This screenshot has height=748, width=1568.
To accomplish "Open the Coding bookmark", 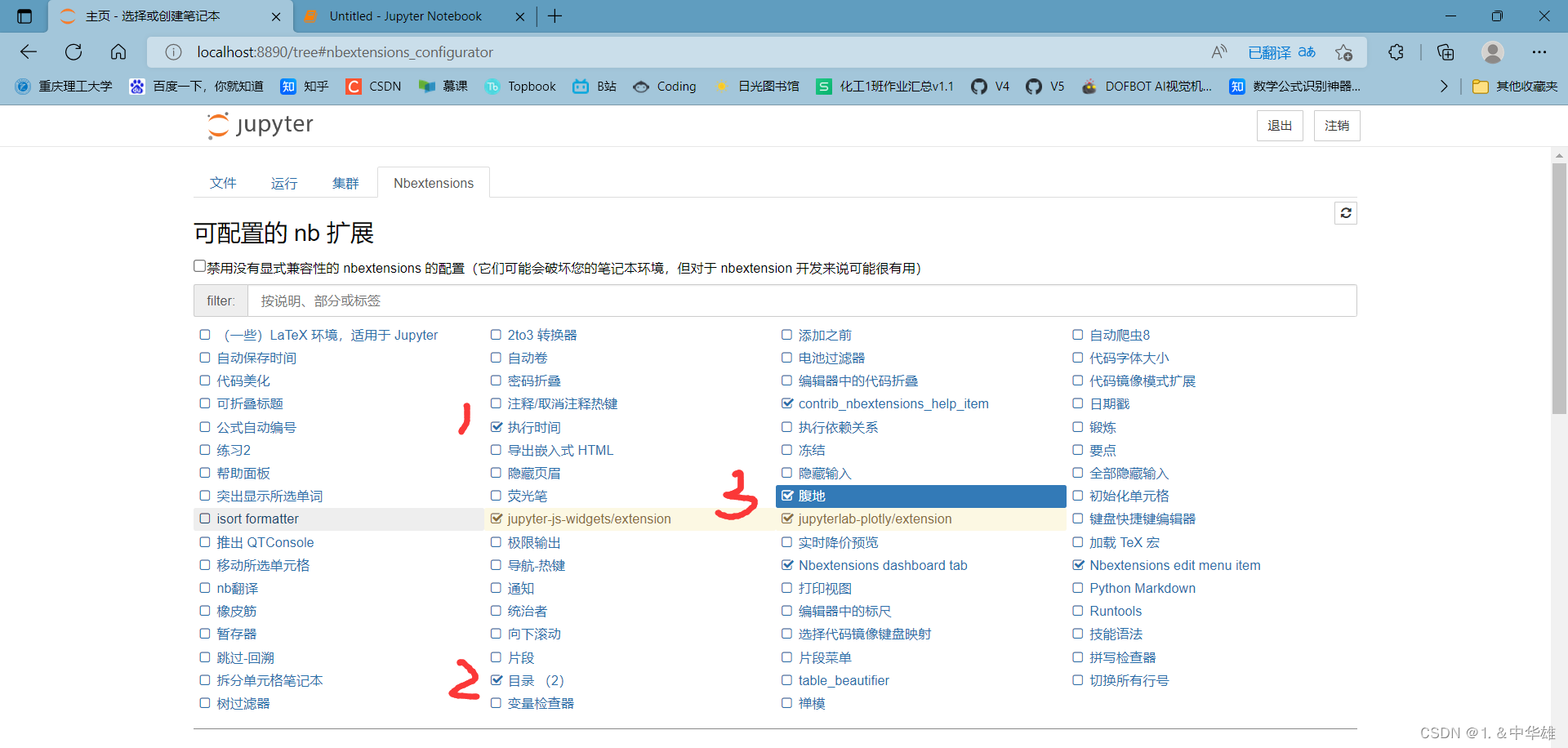I will coord(665,87).
